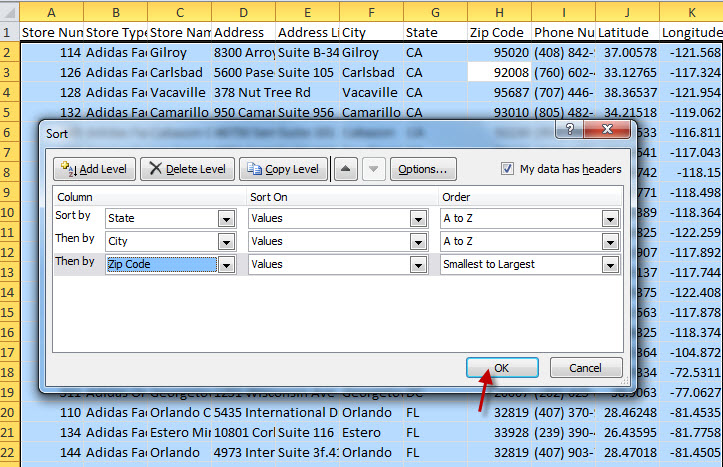Move sort level up with arrow
Screen dimensions: 723x467
345,169
